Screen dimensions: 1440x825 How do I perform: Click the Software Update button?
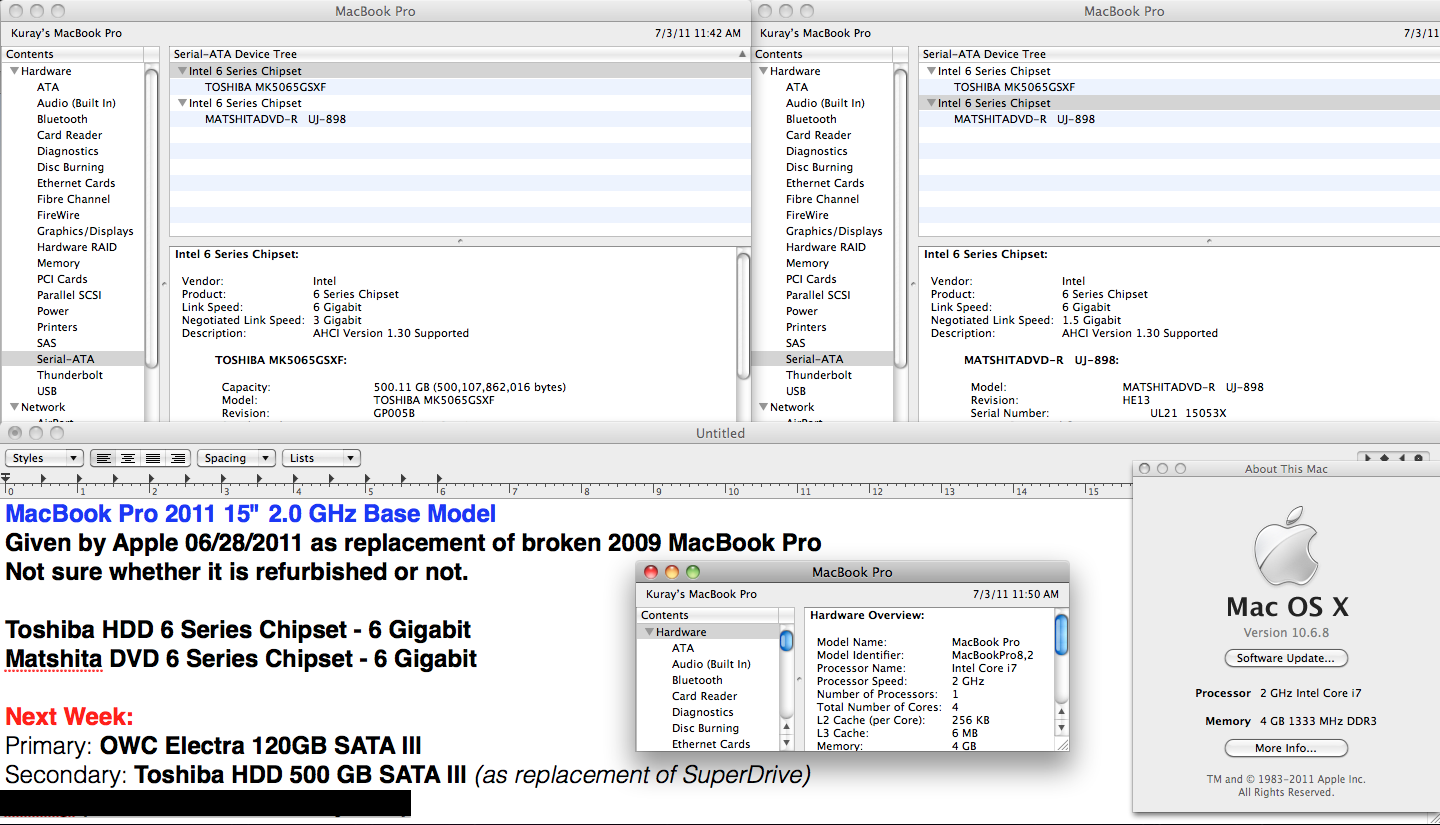tap(1286, 658)
